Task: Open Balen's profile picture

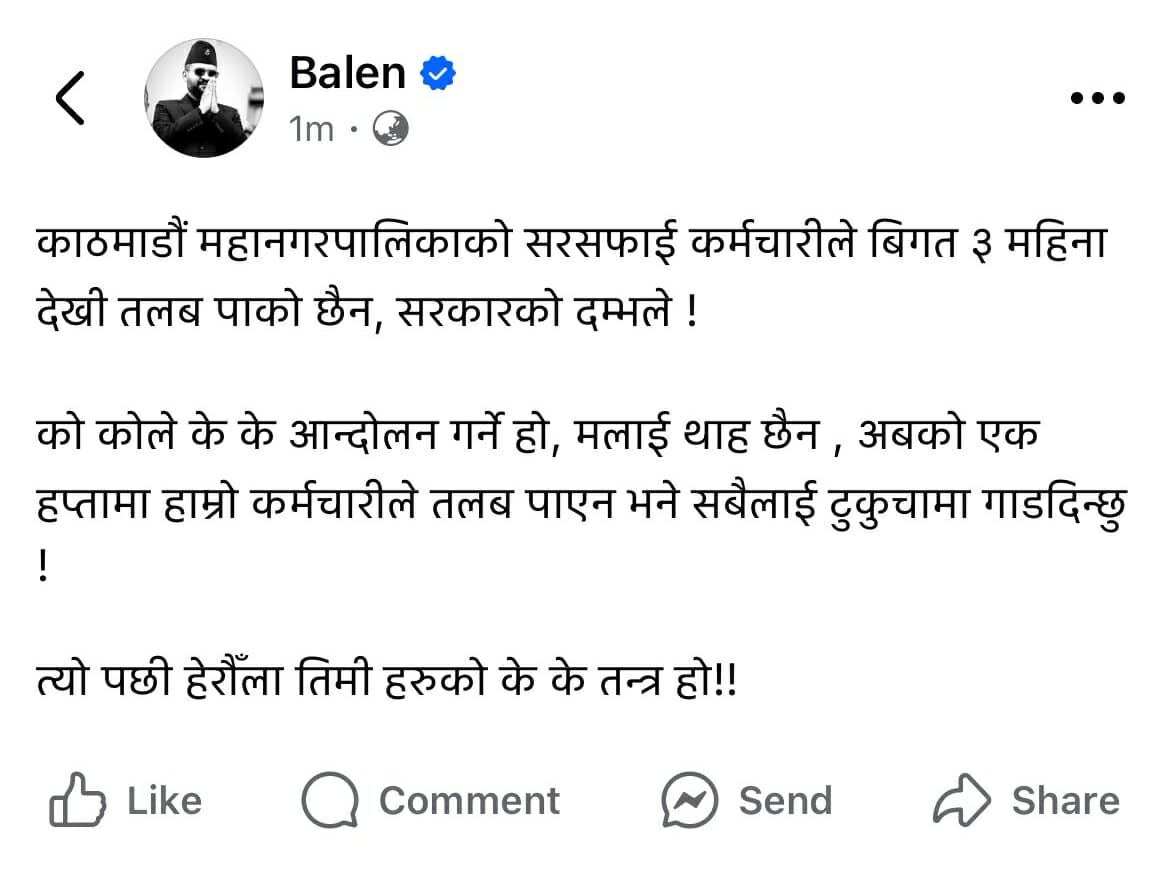Action: 205,98
